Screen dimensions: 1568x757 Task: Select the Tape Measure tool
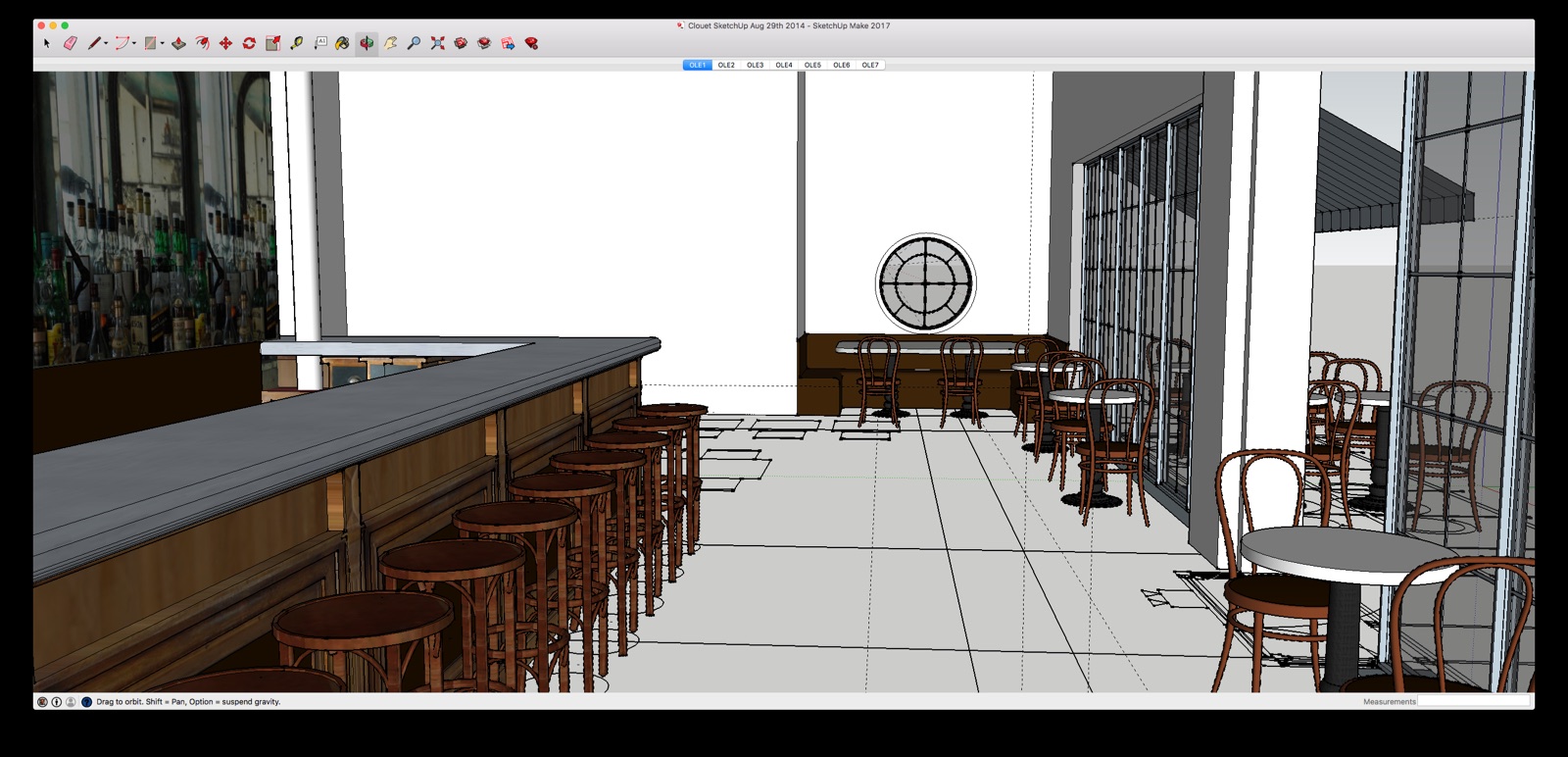[x=296, y=43]
